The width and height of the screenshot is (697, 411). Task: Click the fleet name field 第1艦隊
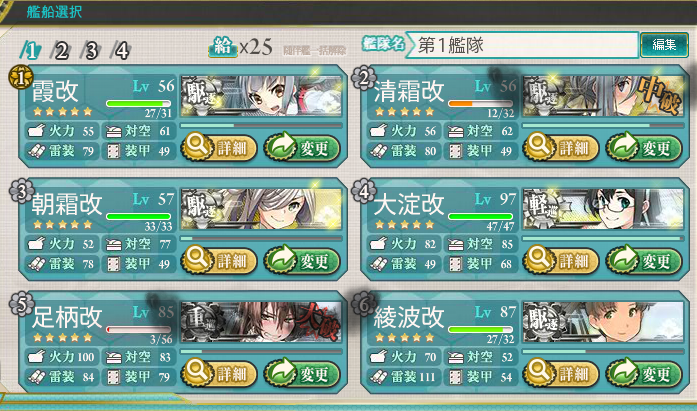pyautogui.click(x=522, y=45)
